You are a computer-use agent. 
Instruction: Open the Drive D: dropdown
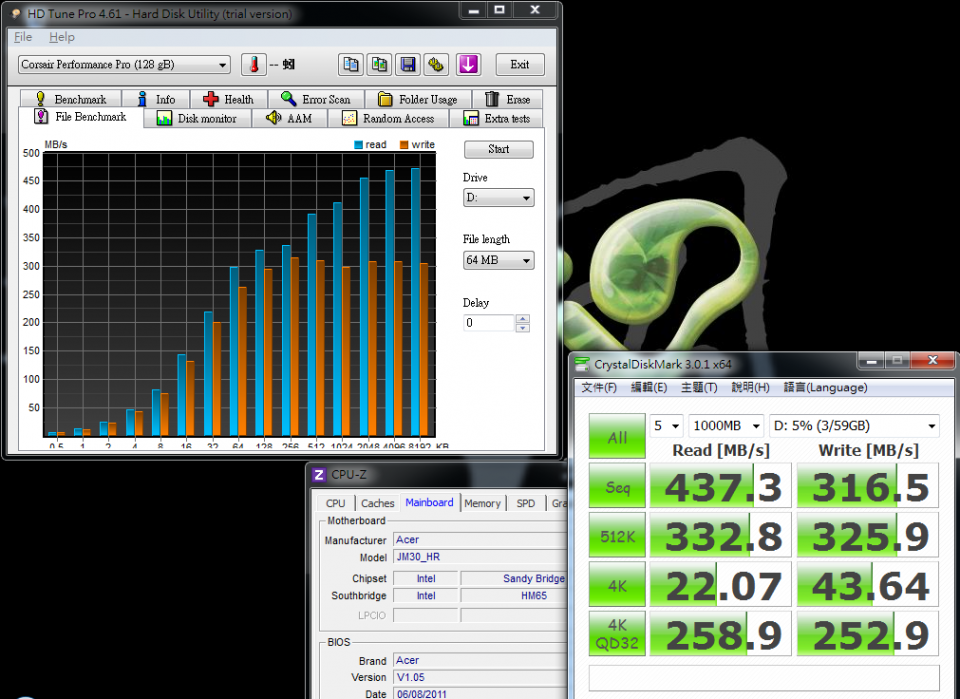[x=498, y=198]
